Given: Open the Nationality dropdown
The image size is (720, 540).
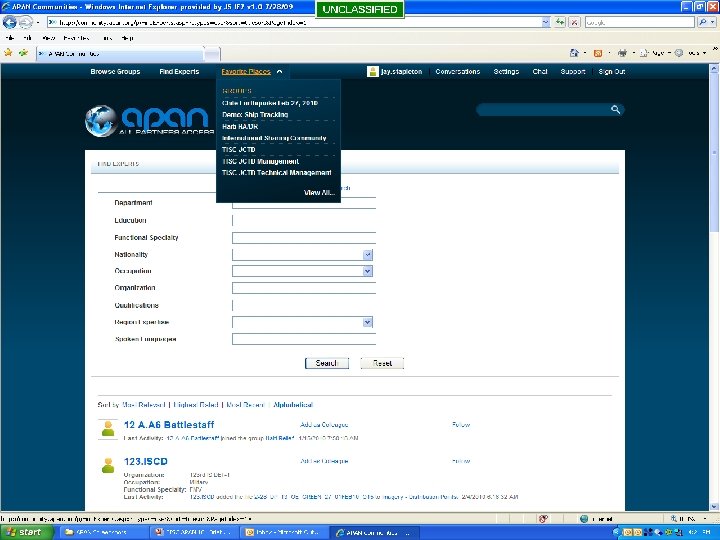Looking at the screenshot, I should [367, 255].
